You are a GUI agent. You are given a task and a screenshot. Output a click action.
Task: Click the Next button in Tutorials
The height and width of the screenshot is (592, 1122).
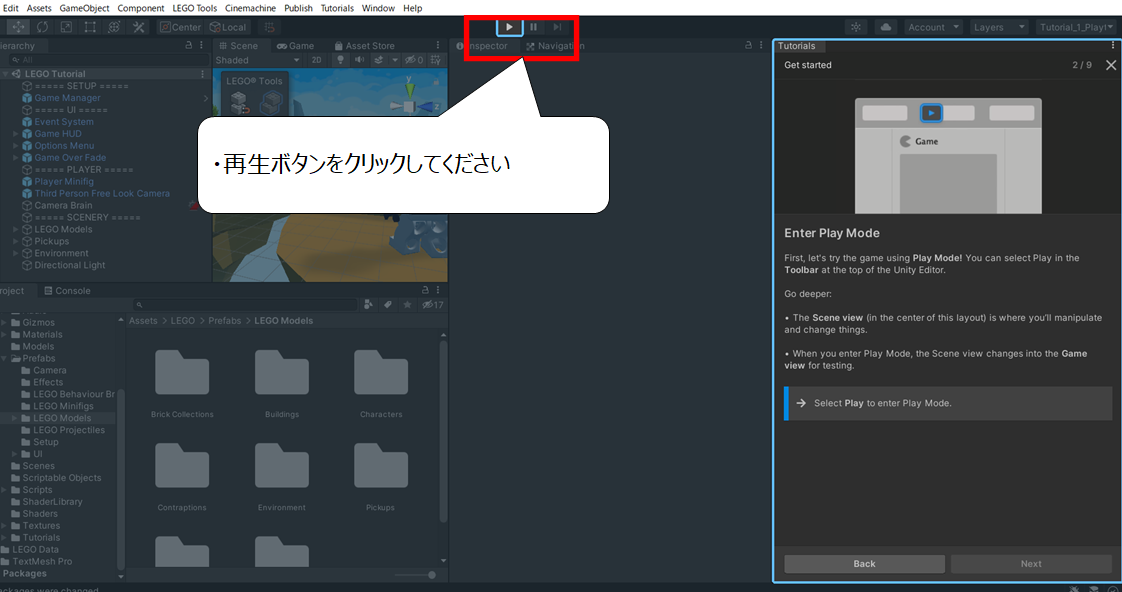[1031, 564]
